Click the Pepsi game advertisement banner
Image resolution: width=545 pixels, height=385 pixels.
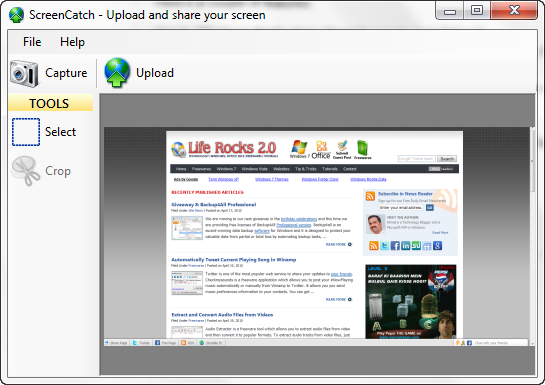[x=410, y=301]
